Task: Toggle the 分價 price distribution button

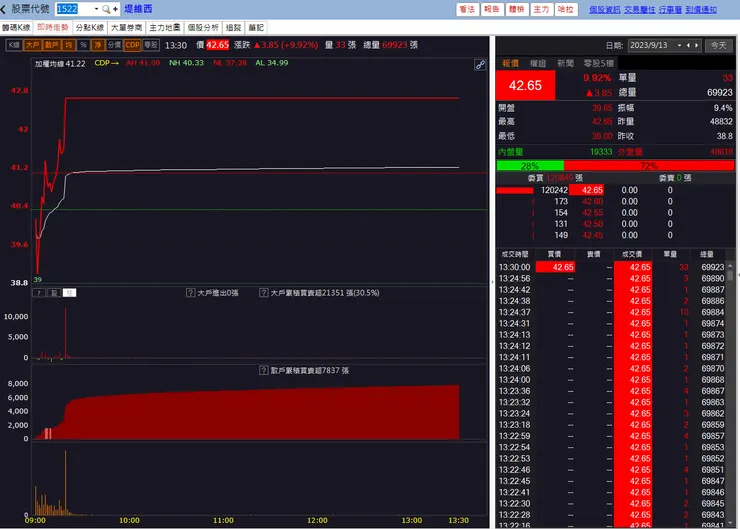Action: coord(114,45)
